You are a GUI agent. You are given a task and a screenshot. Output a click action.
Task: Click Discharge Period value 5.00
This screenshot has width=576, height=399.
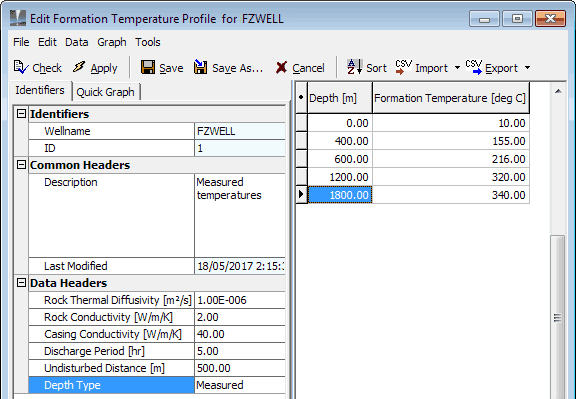240,351
